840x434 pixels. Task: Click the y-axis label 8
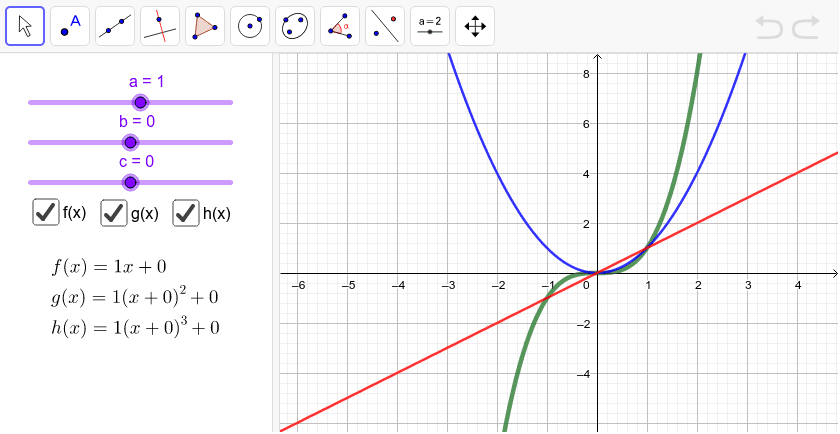(587, 74)
